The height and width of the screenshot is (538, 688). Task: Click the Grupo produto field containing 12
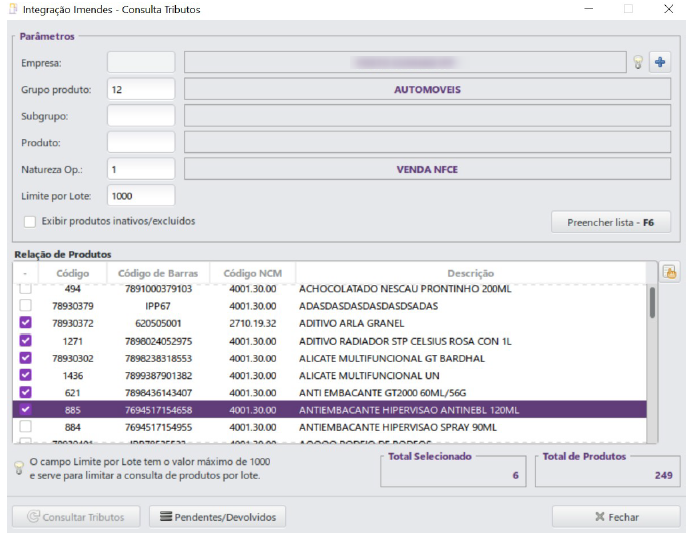141,89
